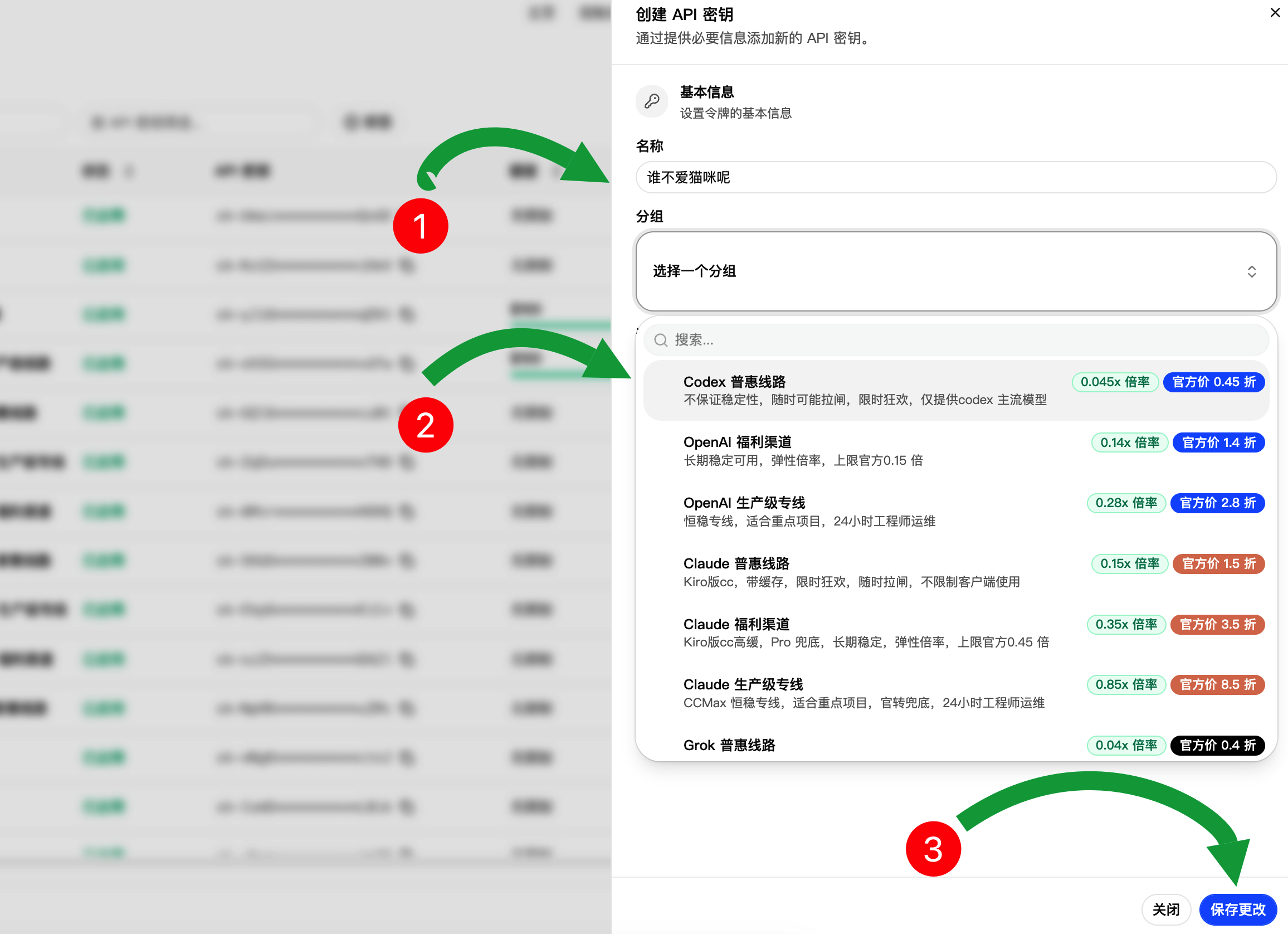Screen dimensions: 1288x934
Task: Click the 官方价 0.4 折 badge
Action: tap(1218, 746)
